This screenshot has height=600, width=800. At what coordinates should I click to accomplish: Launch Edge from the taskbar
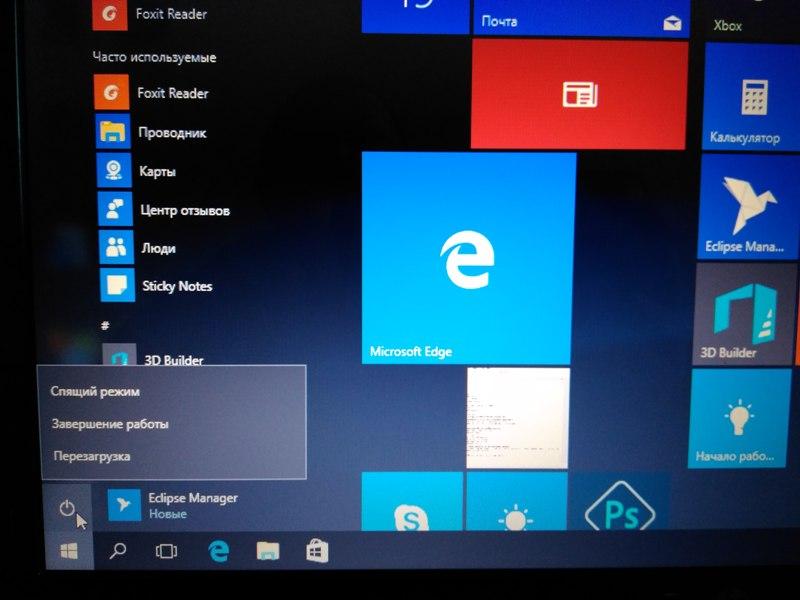(219, 551)
